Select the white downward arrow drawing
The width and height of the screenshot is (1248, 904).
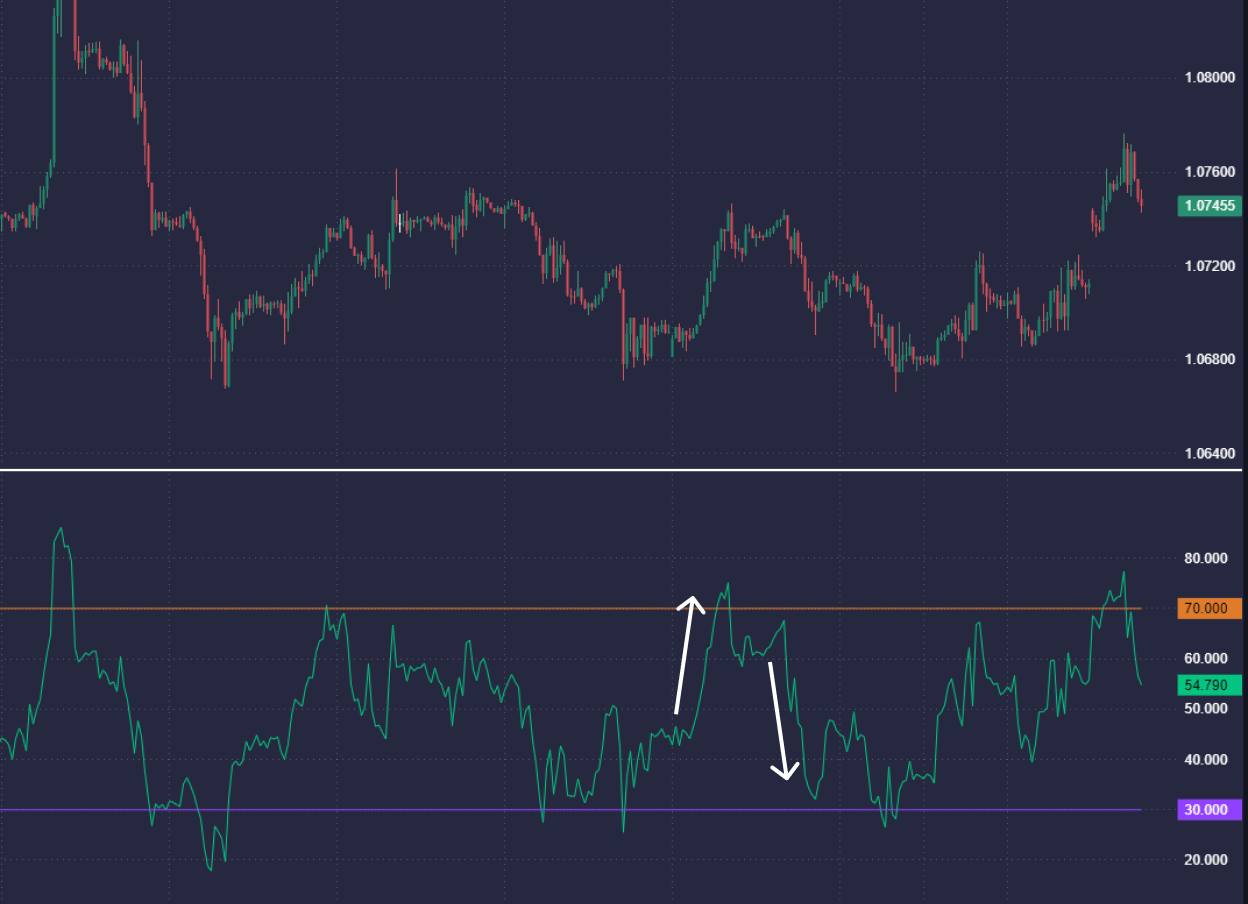[x=778, y=718]
